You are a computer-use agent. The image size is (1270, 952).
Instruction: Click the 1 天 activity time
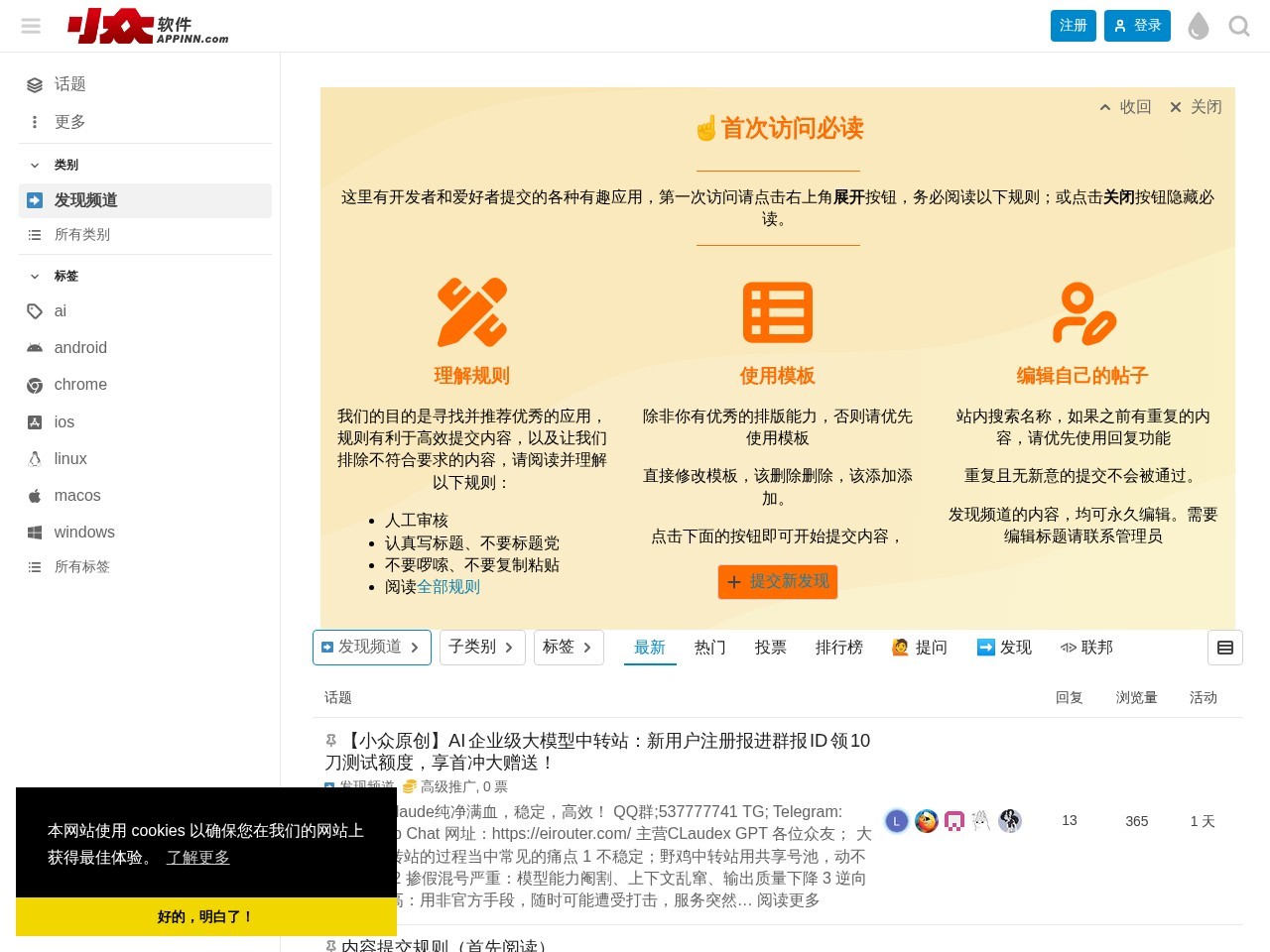[1203, 821]
